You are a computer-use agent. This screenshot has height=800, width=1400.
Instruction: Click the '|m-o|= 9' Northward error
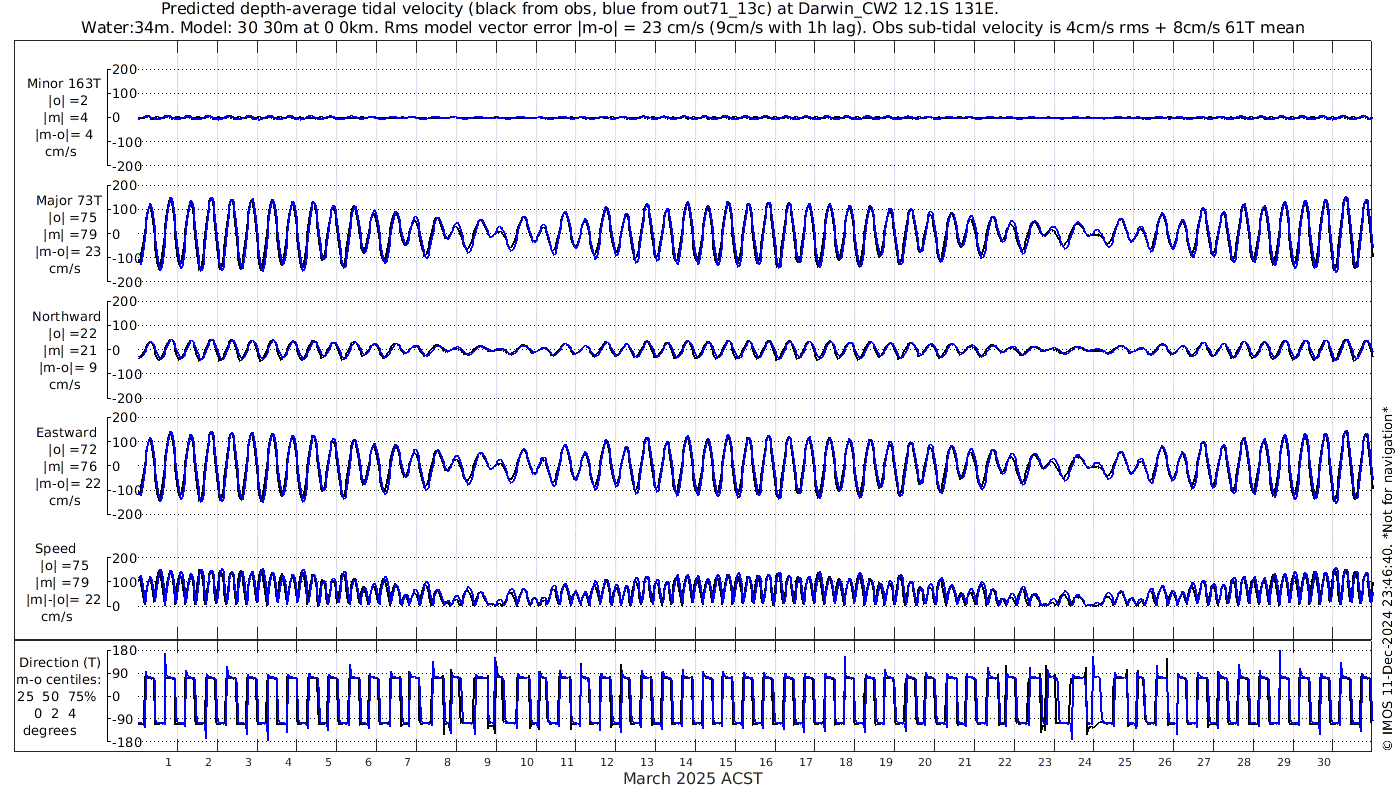[x=66, y=368]
